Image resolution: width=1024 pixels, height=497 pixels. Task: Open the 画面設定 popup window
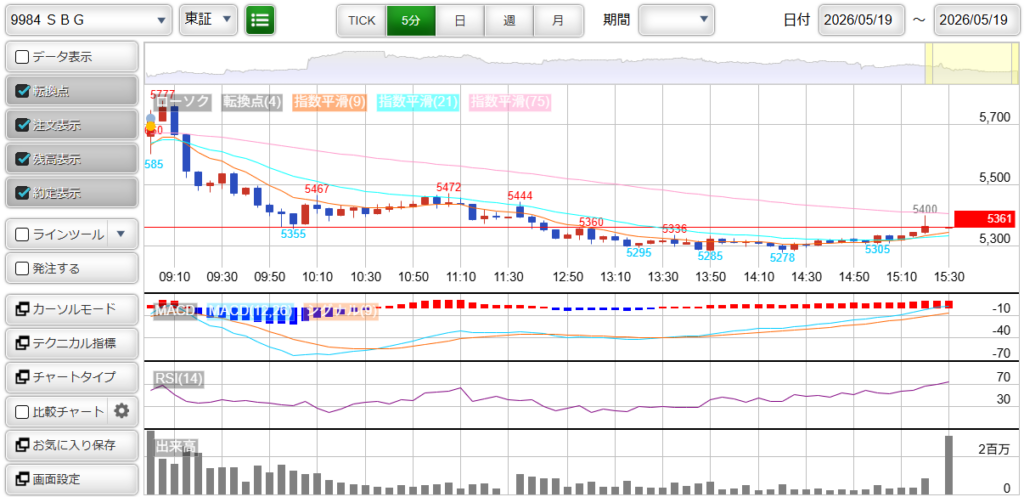pyautogui.click(x=72, y=479)
